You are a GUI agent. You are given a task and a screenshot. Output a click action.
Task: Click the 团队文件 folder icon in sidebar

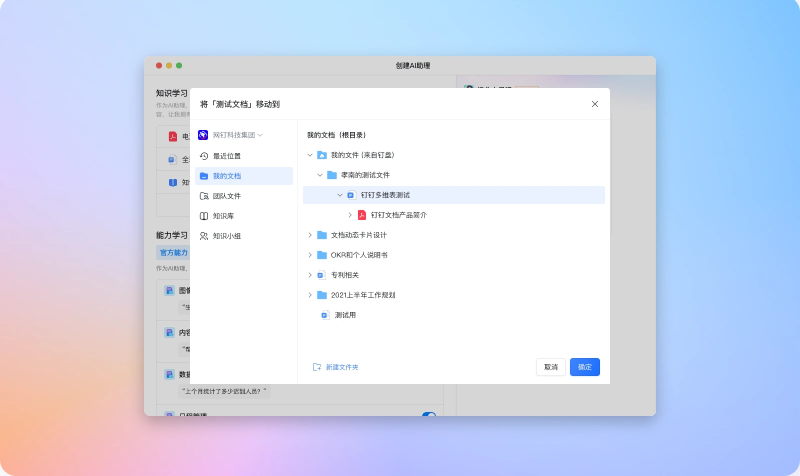point(204,196)
